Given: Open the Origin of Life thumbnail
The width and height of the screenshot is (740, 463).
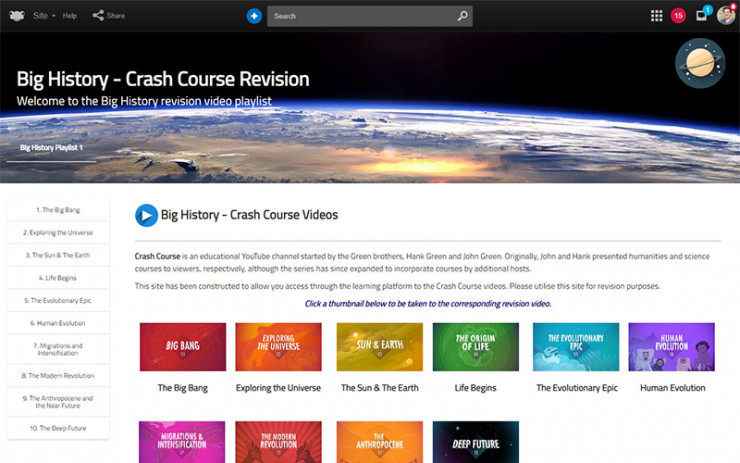Looking at the screenshot, I should (476, 347).
